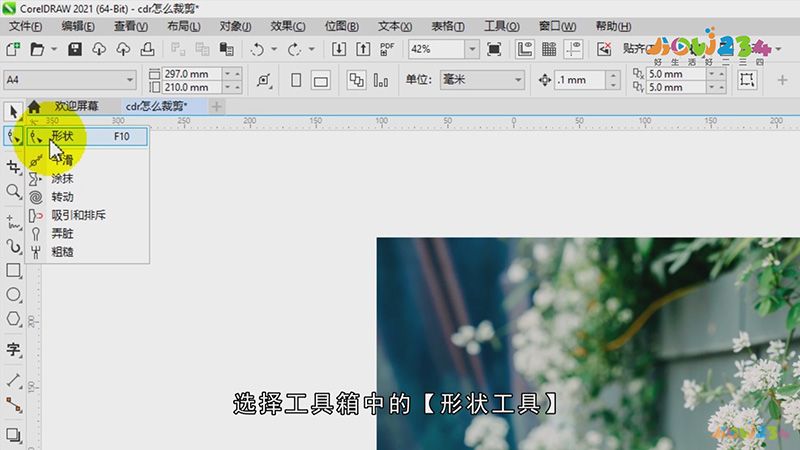Image resolution: width=800 pixels, height=450 pixels.
Task: Open the 效果 menu
Action: (288, 26)
